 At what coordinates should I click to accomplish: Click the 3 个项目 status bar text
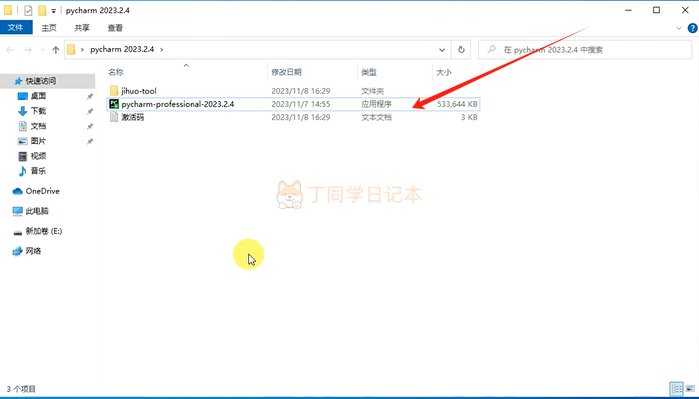[x=21, y=389]
